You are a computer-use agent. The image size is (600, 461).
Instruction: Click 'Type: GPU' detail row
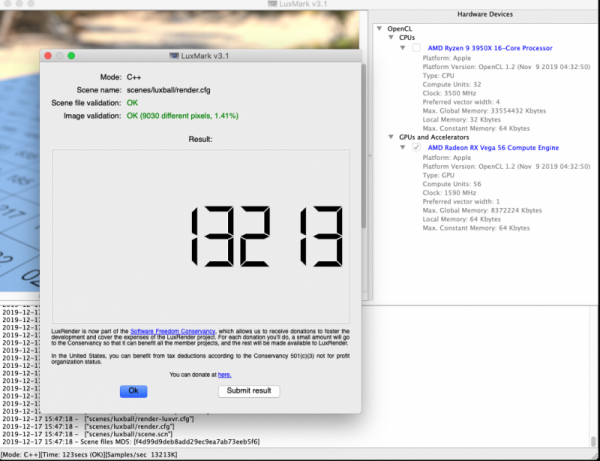click(438, 175)
